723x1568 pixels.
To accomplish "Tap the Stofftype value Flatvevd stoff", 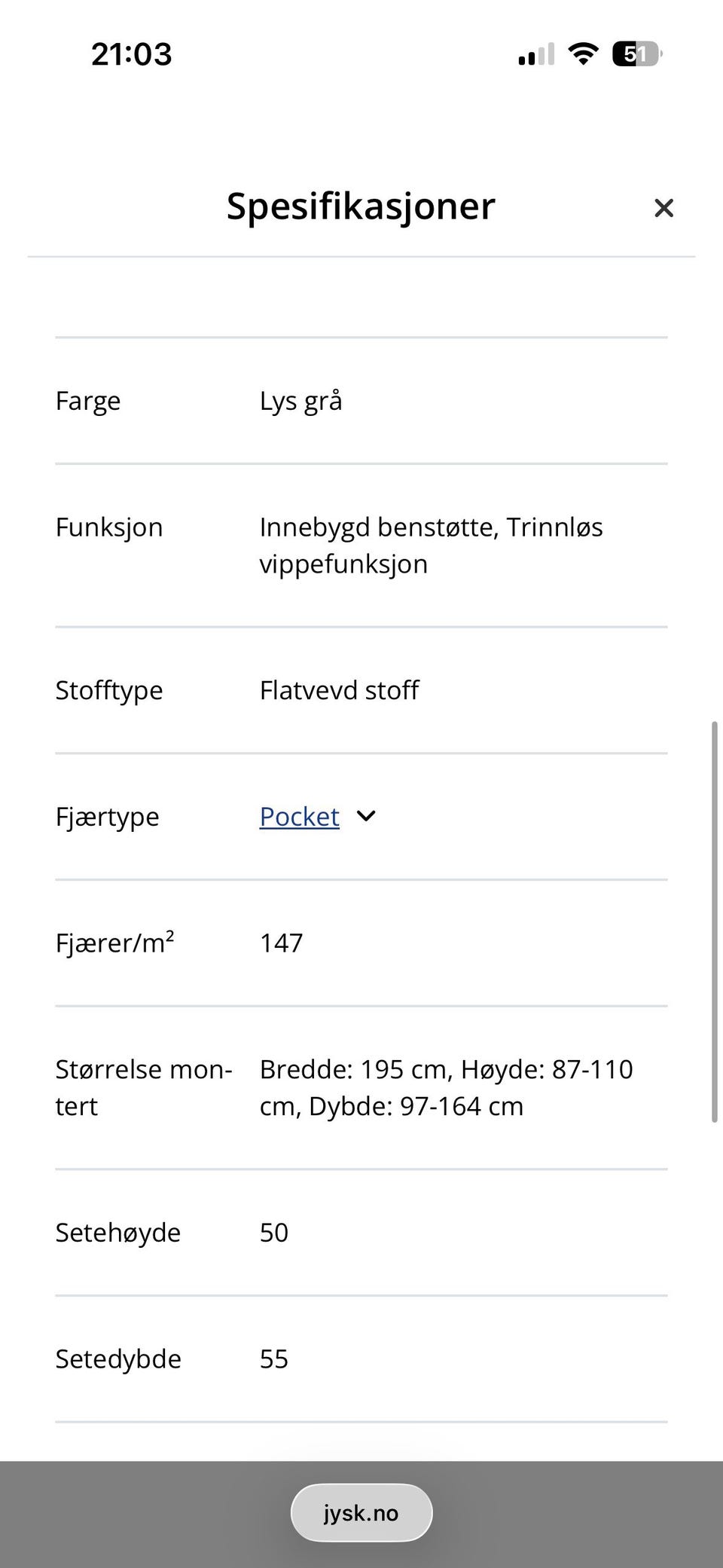I will pos(340,690).
